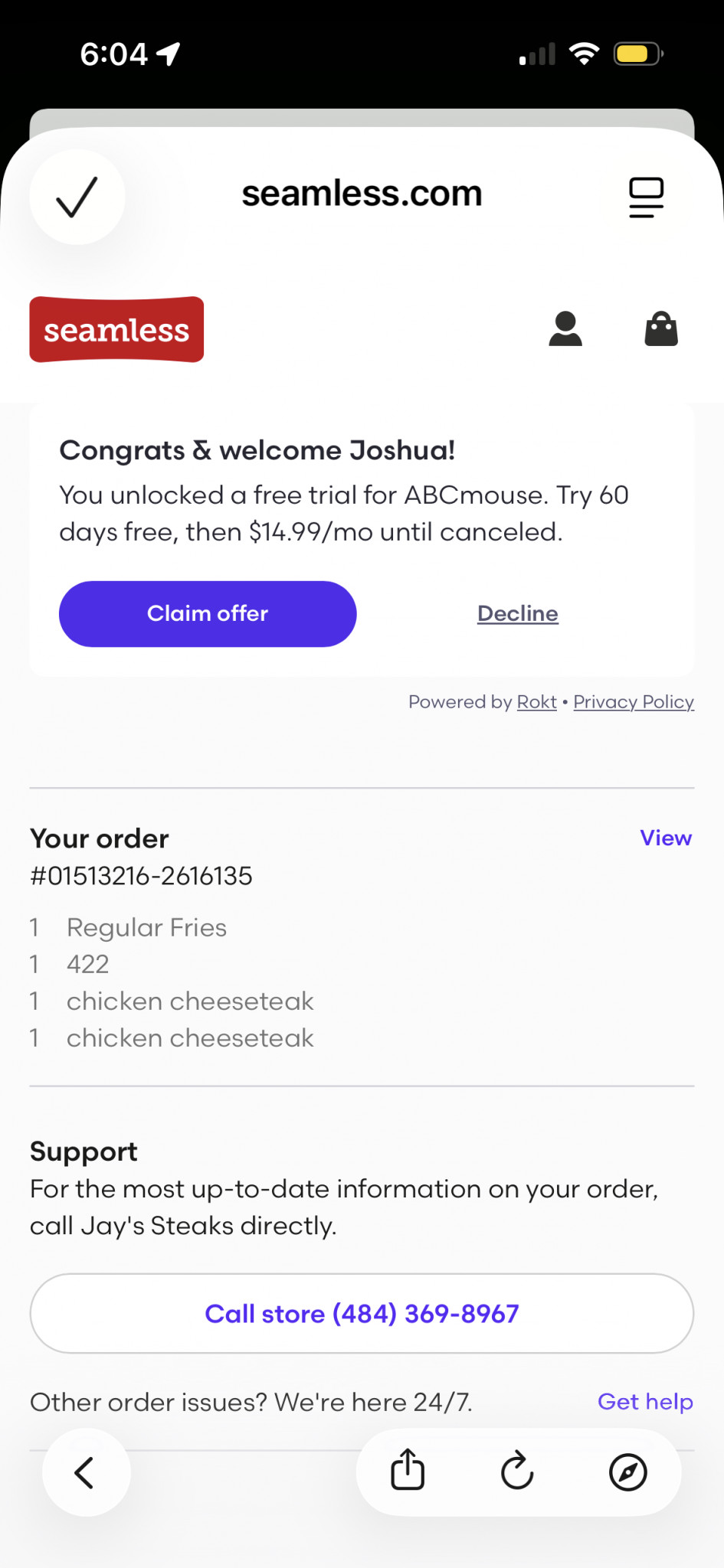Tap order number #01513216-2616135
The image size is (724, 1568).
(x=141, y=876)
